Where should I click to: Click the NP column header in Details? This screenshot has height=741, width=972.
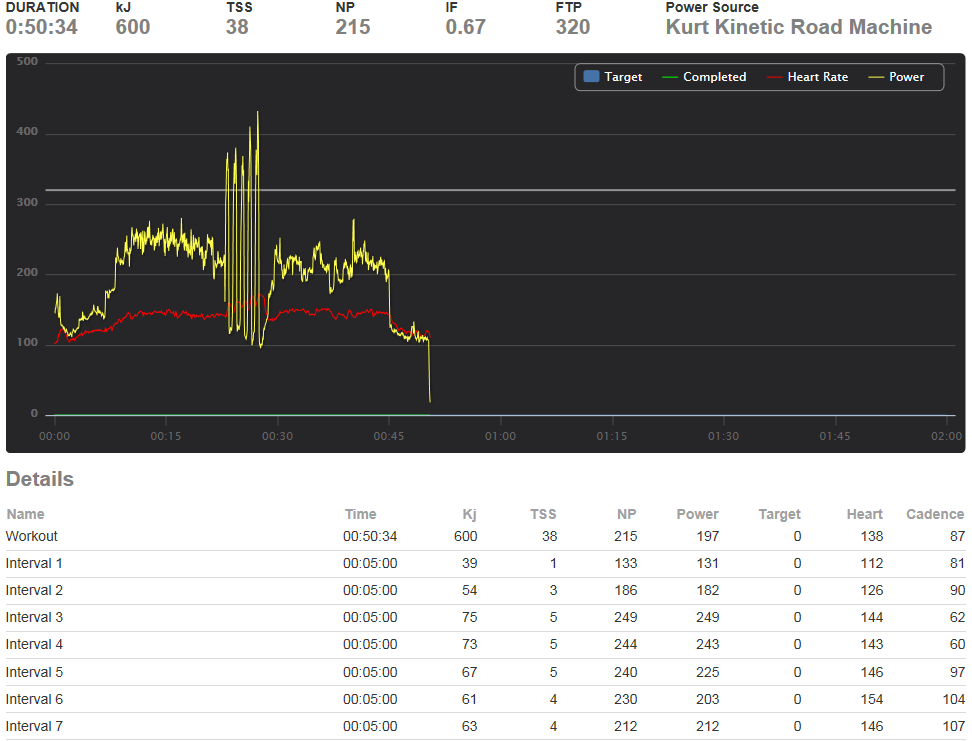[626, 514]
